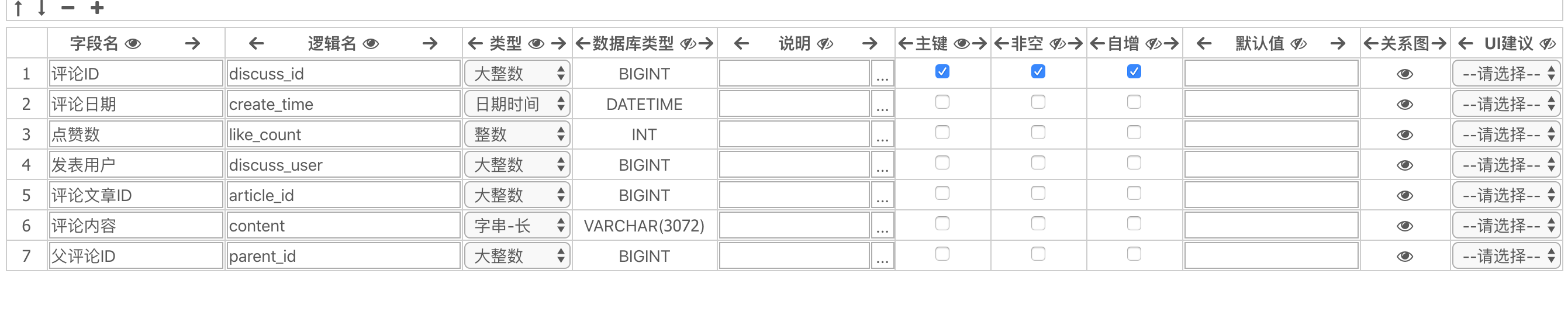Uncheck the 主键 checkbox for discuss_id
This screenshot has width=1568, height=332.
942,72
